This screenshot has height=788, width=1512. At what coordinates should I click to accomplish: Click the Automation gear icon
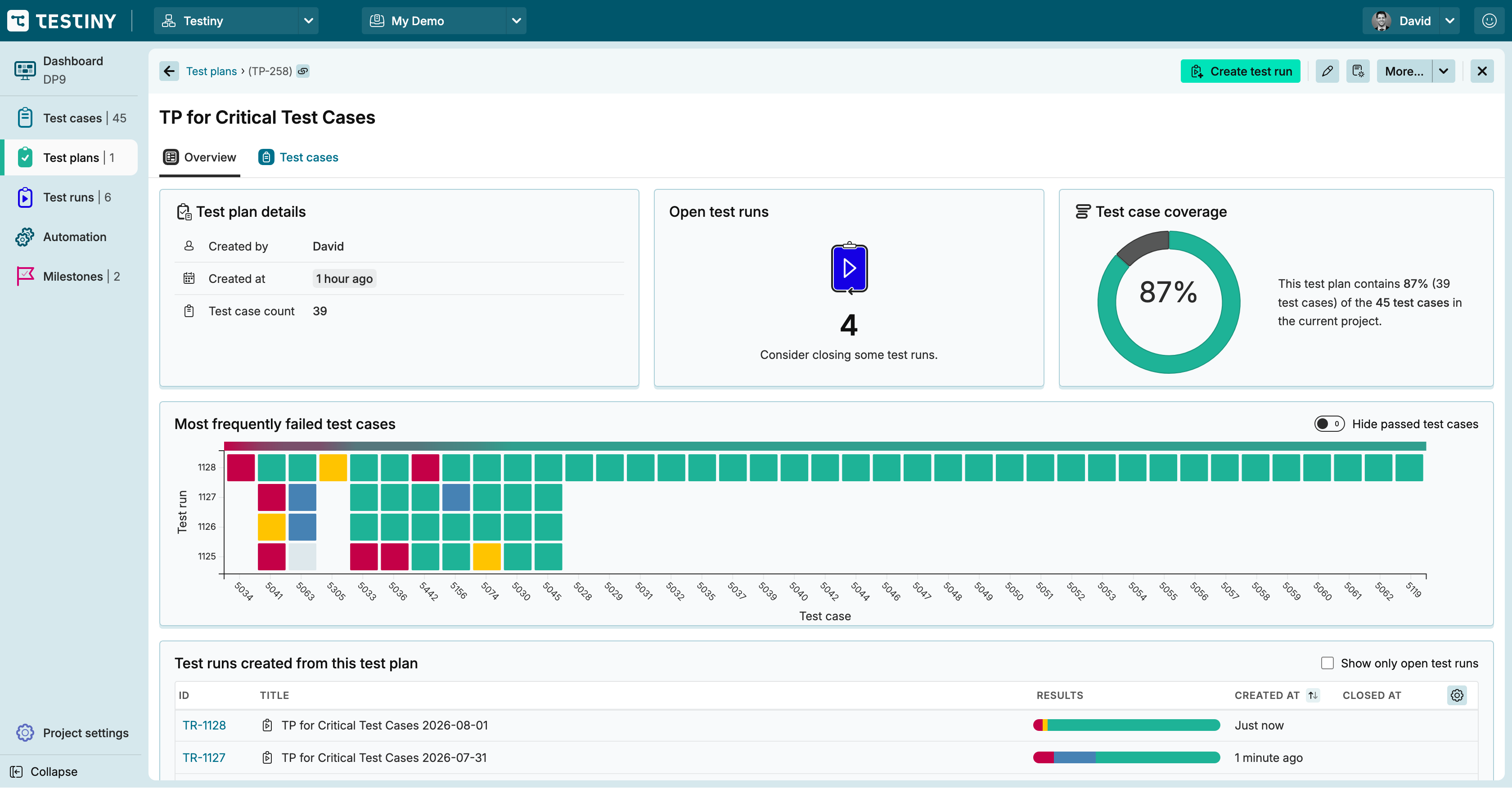coord(25,237)
